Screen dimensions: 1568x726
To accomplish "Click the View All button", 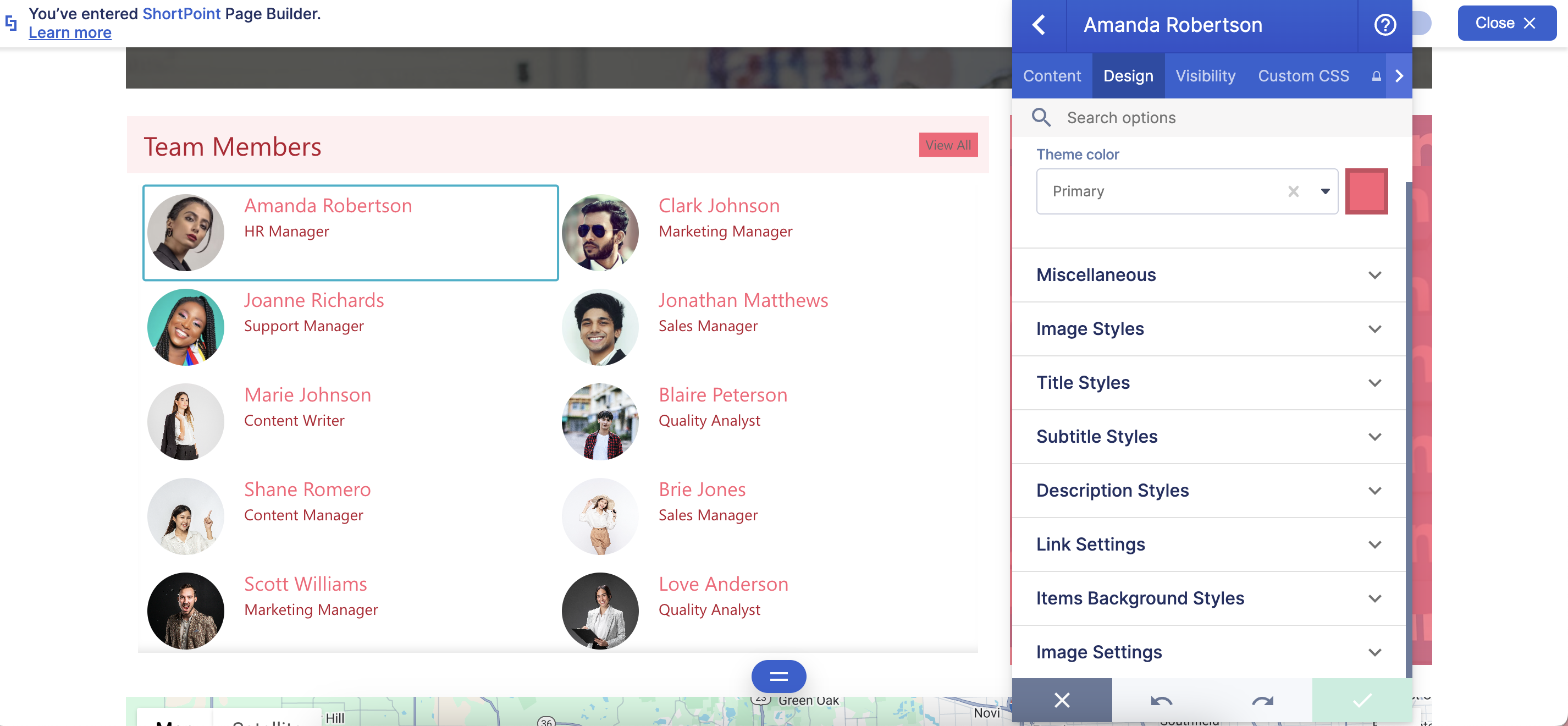I will tap(948, 145).
